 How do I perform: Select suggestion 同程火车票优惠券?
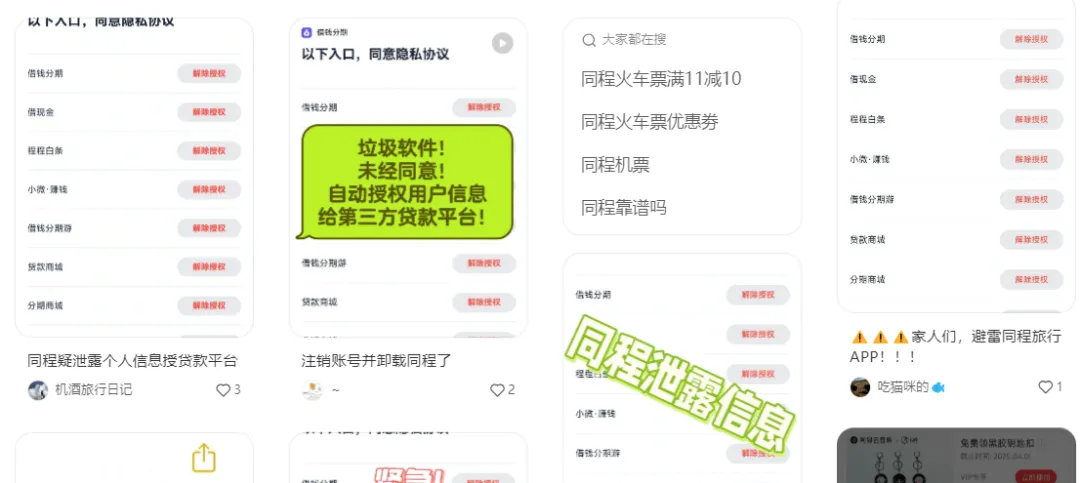tap(650, 122)
